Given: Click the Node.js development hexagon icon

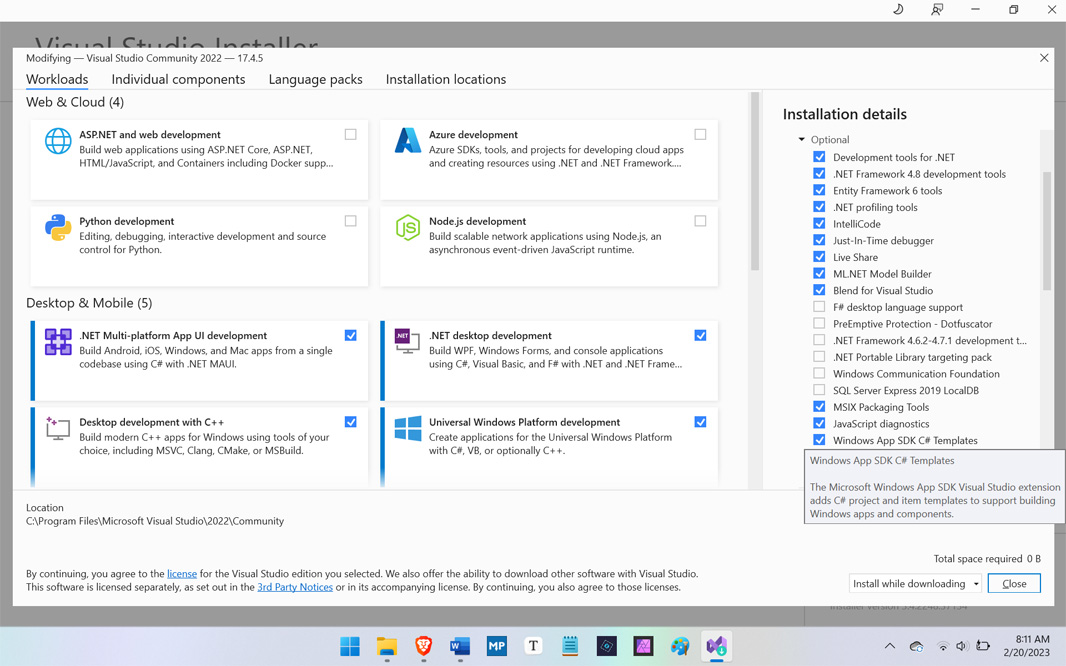Looking at the screenshot, I should [407, 228].
